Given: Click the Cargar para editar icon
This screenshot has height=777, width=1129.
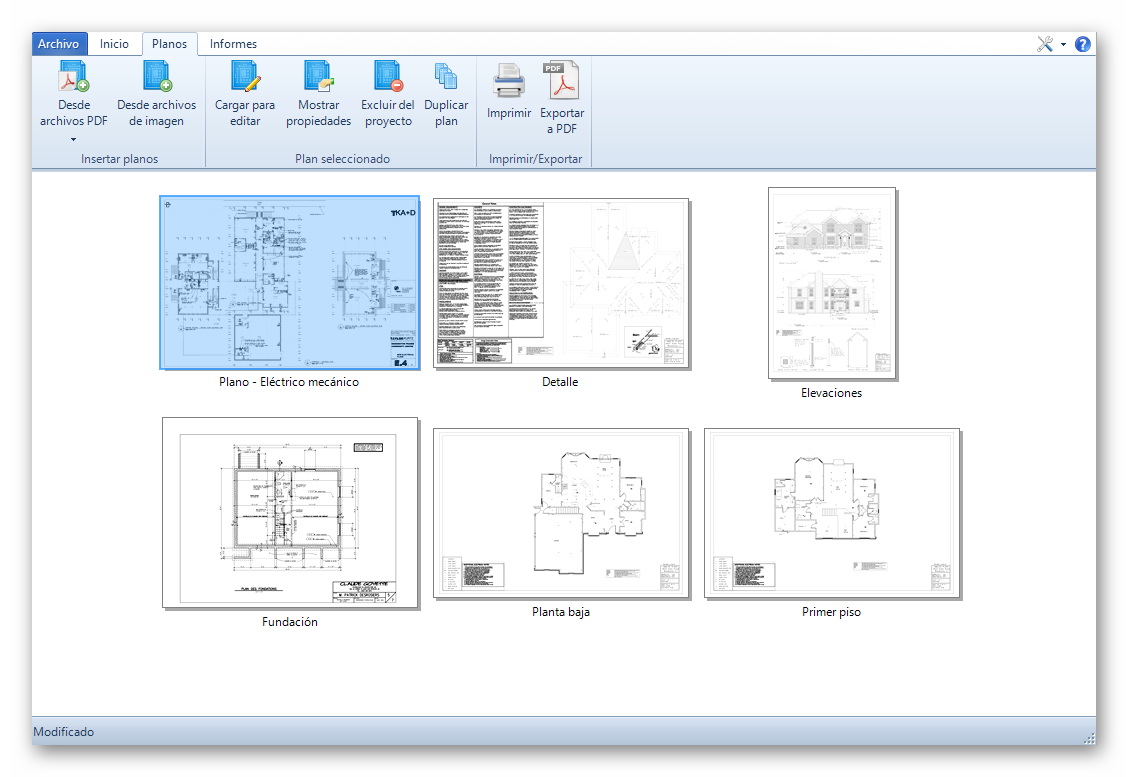Looking at the screenshot, I should click(x=245, y=76).
